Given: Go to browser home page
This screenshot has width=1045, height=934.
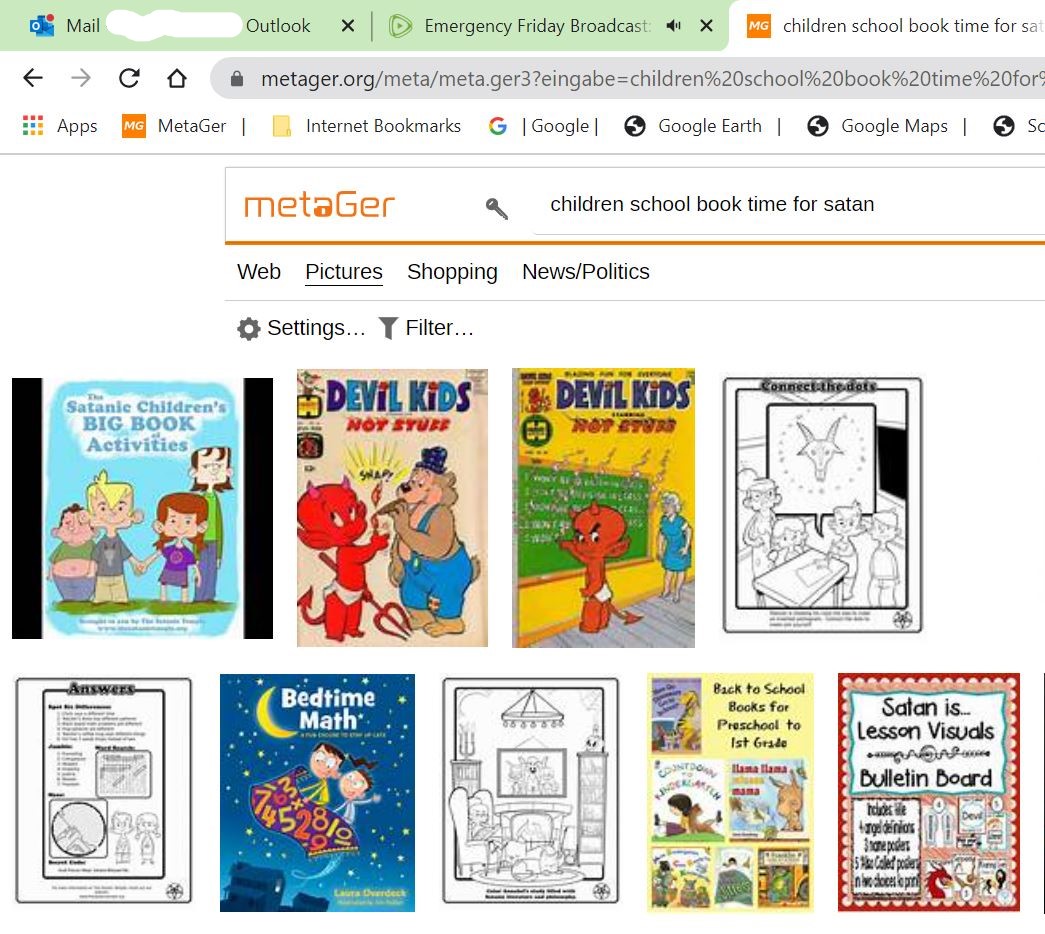Looking at the screenshot, I should pos(177,78).
